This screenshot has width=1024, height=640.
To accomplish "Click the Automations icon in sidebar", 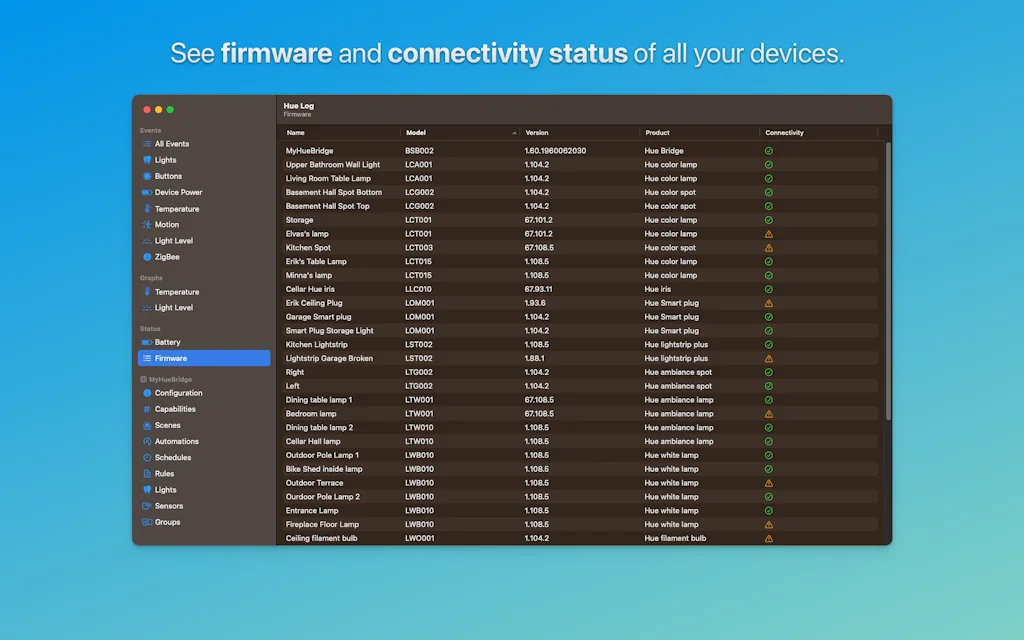I will pos(147,441).
